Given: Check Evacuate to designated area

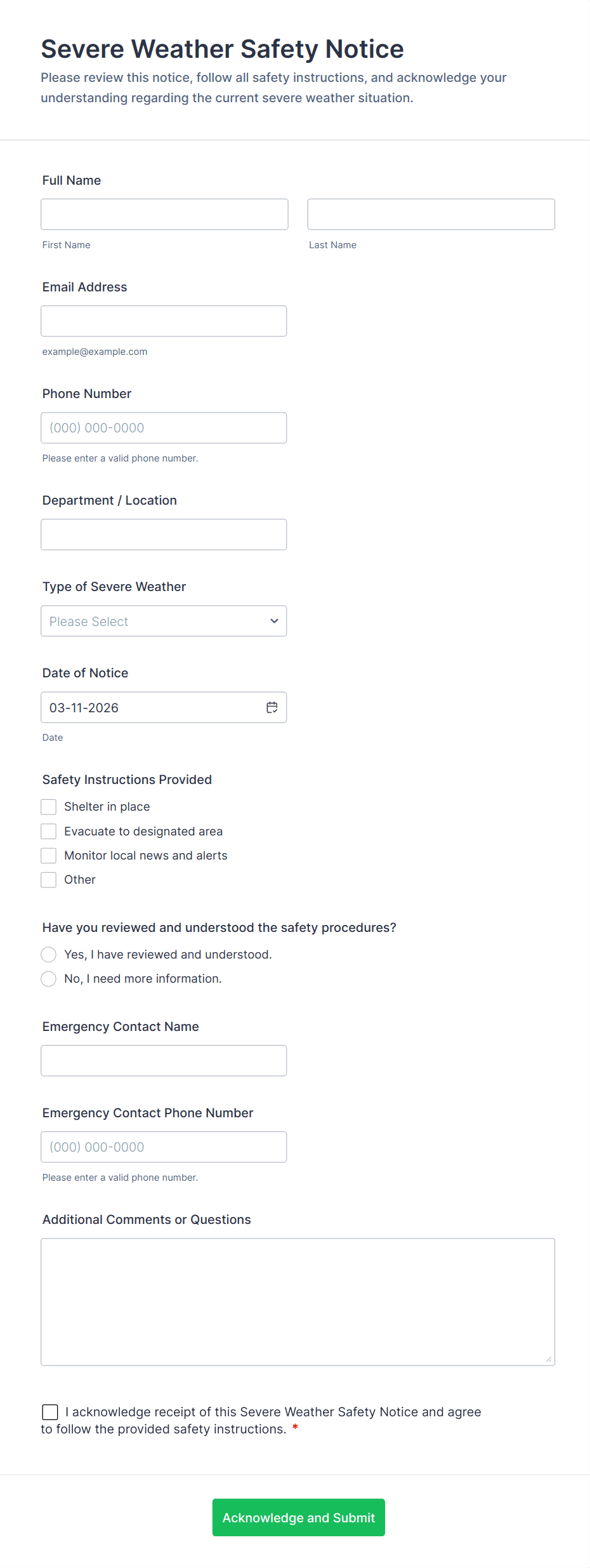Looking at the screenshot, I should pos(49,832).
